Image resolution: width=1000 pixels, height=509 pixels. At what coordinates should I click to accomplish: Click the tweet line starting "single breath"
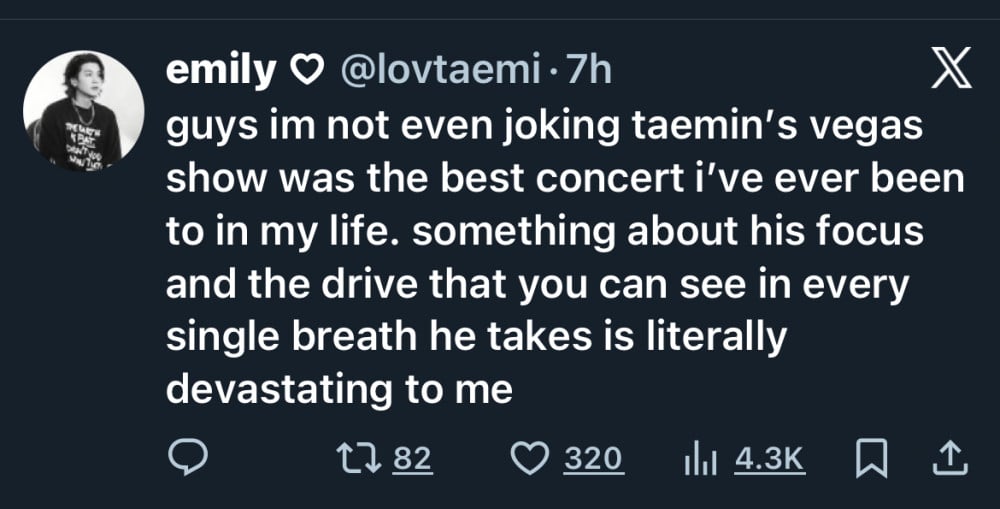point(476,337)
